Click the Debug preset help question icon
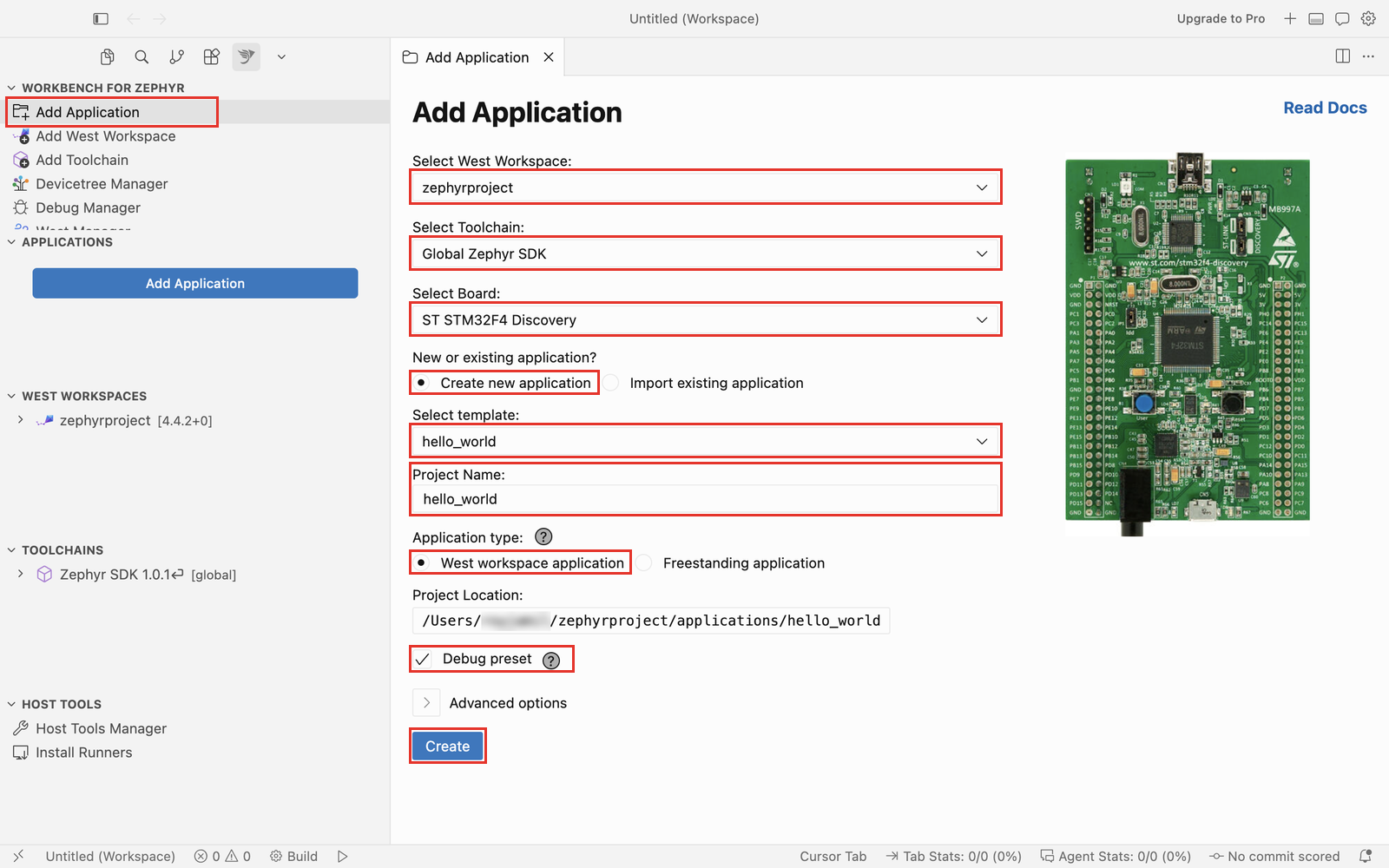The height and width of the screenshot is (868, 1389). [551, 660]
